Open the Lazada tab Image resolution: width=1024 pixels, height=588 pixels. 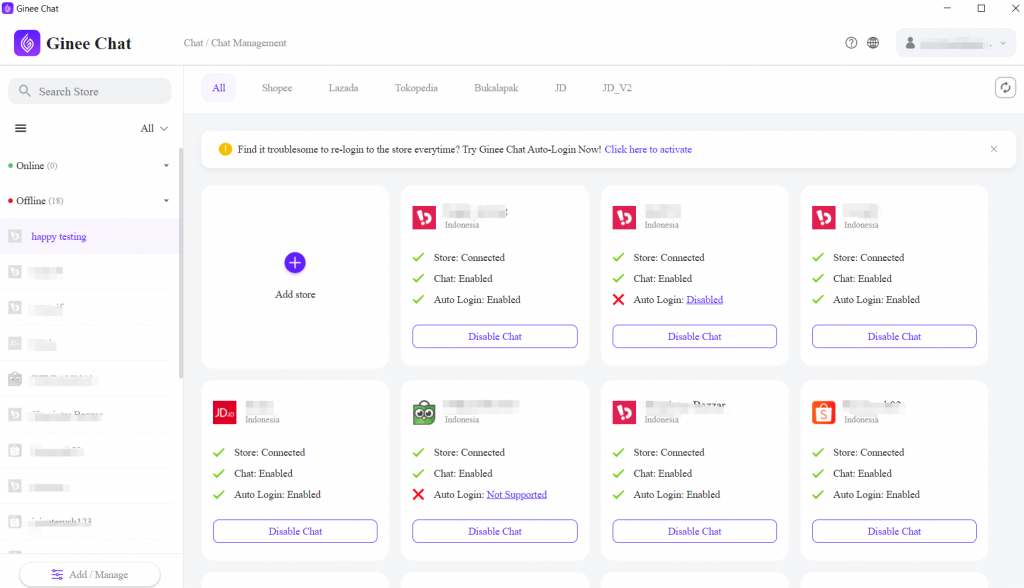click(344, 88)
